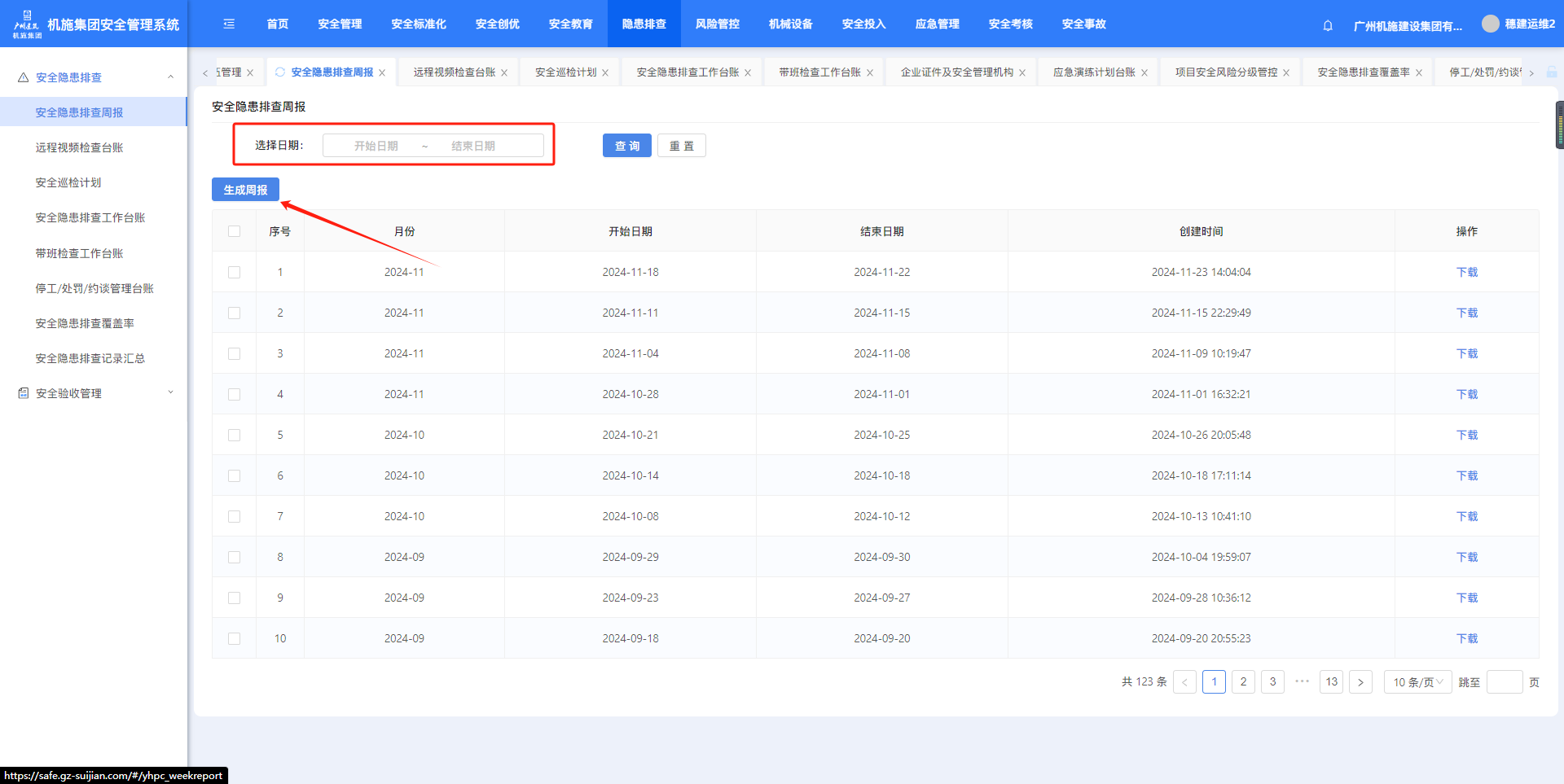This screenshot has height=784, width=1564.
Task: Click the 生成周报 button
Action: tap(245, 190)
